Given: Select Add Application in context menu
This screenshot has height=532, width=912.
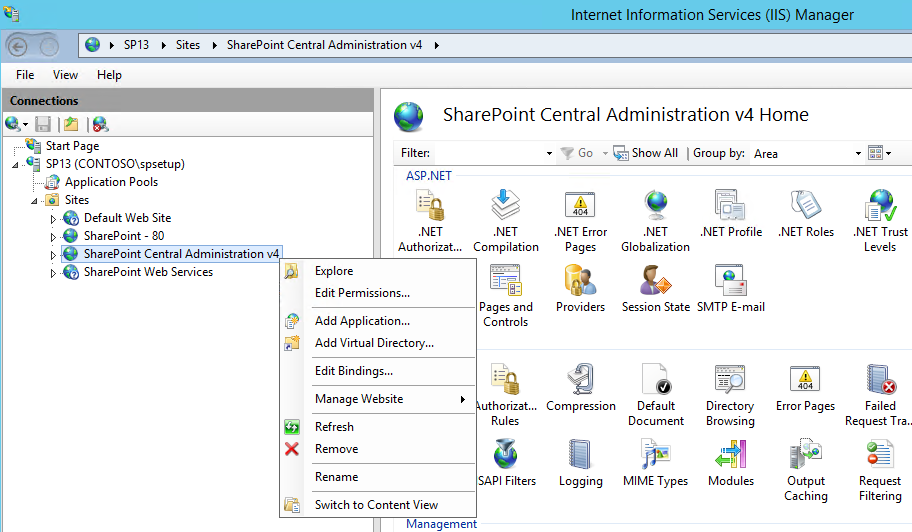Looking at the screenshot, I should coord(376,321).
